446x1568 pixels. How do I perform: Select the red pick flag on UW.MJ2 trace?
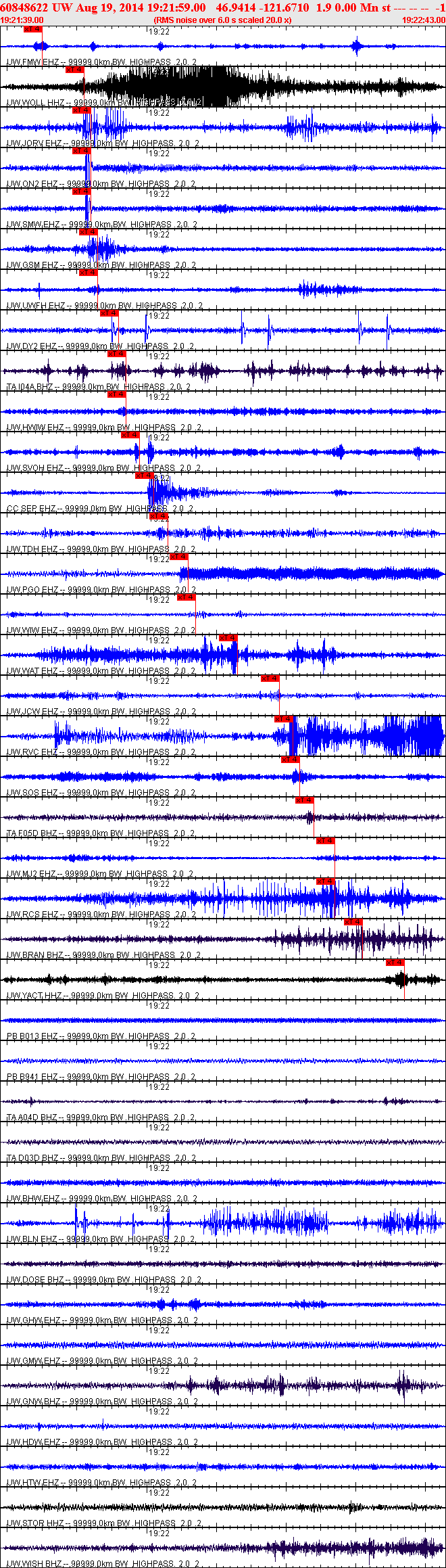coord(326,841)
